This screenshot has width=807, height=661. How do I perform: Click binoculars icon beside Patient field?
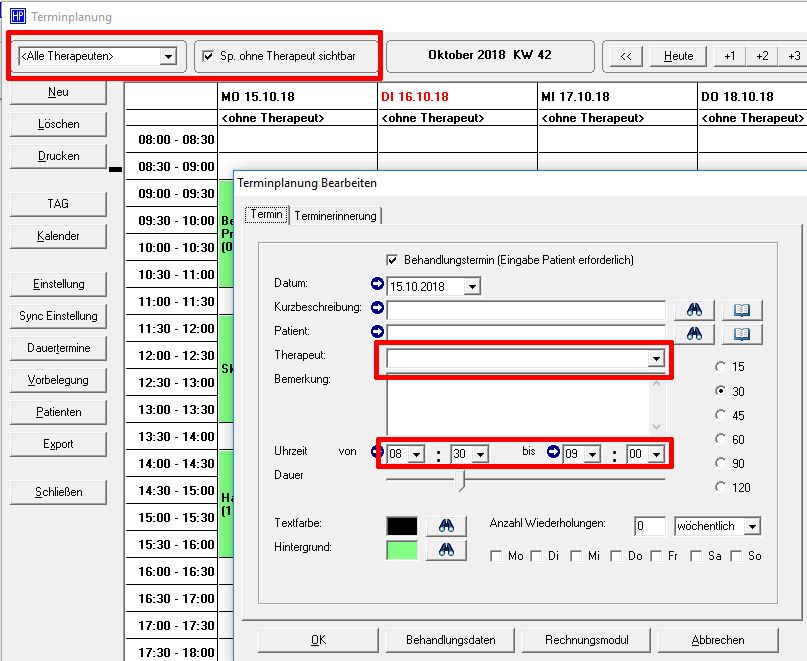tap(694, 334)
